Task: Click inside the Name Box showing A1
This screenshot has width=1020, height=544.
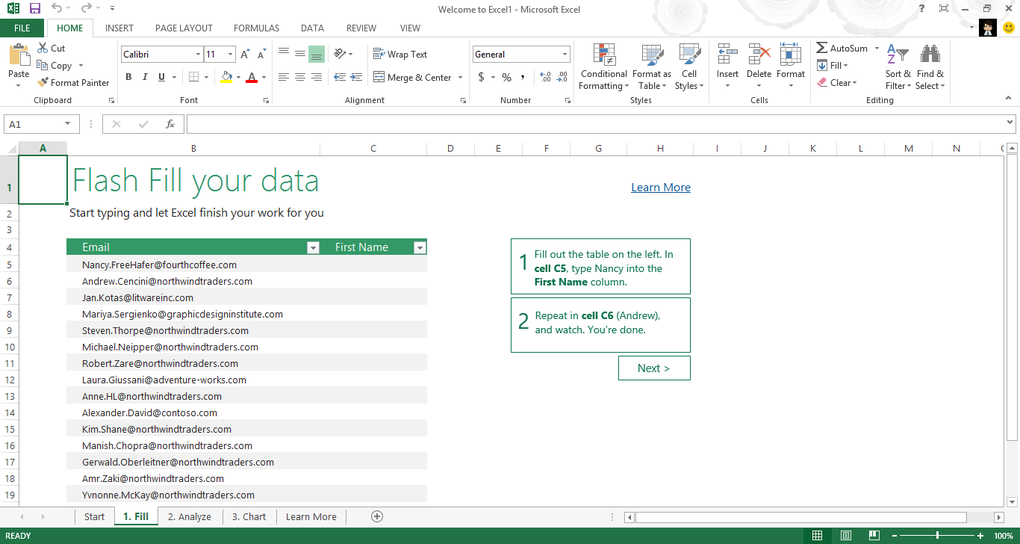Action: [35, 124]
